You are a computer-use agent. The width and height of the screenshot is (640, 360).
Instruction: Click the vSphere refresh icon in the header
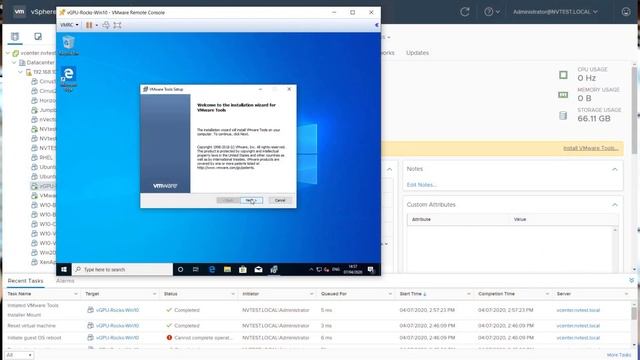pos(464,12)
